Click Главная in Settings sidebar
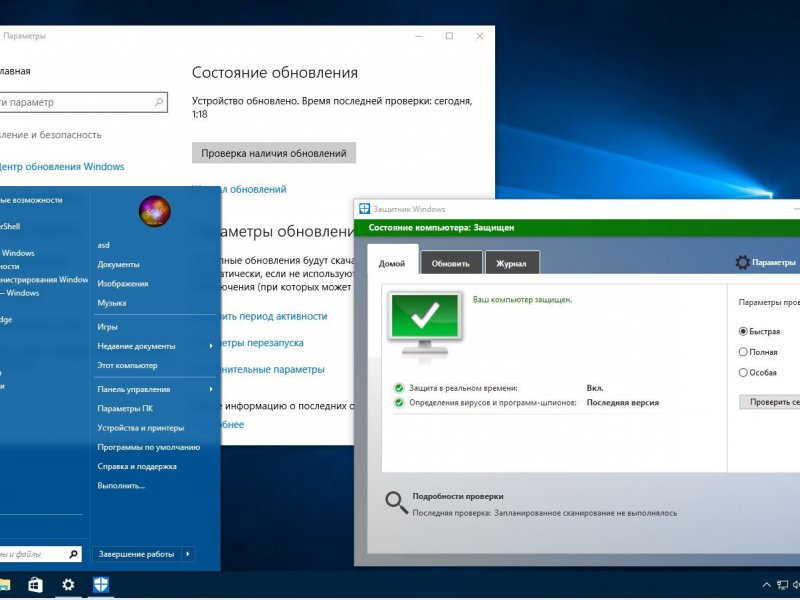The width and height of the screenshot is (800, 600). [15, 71]
